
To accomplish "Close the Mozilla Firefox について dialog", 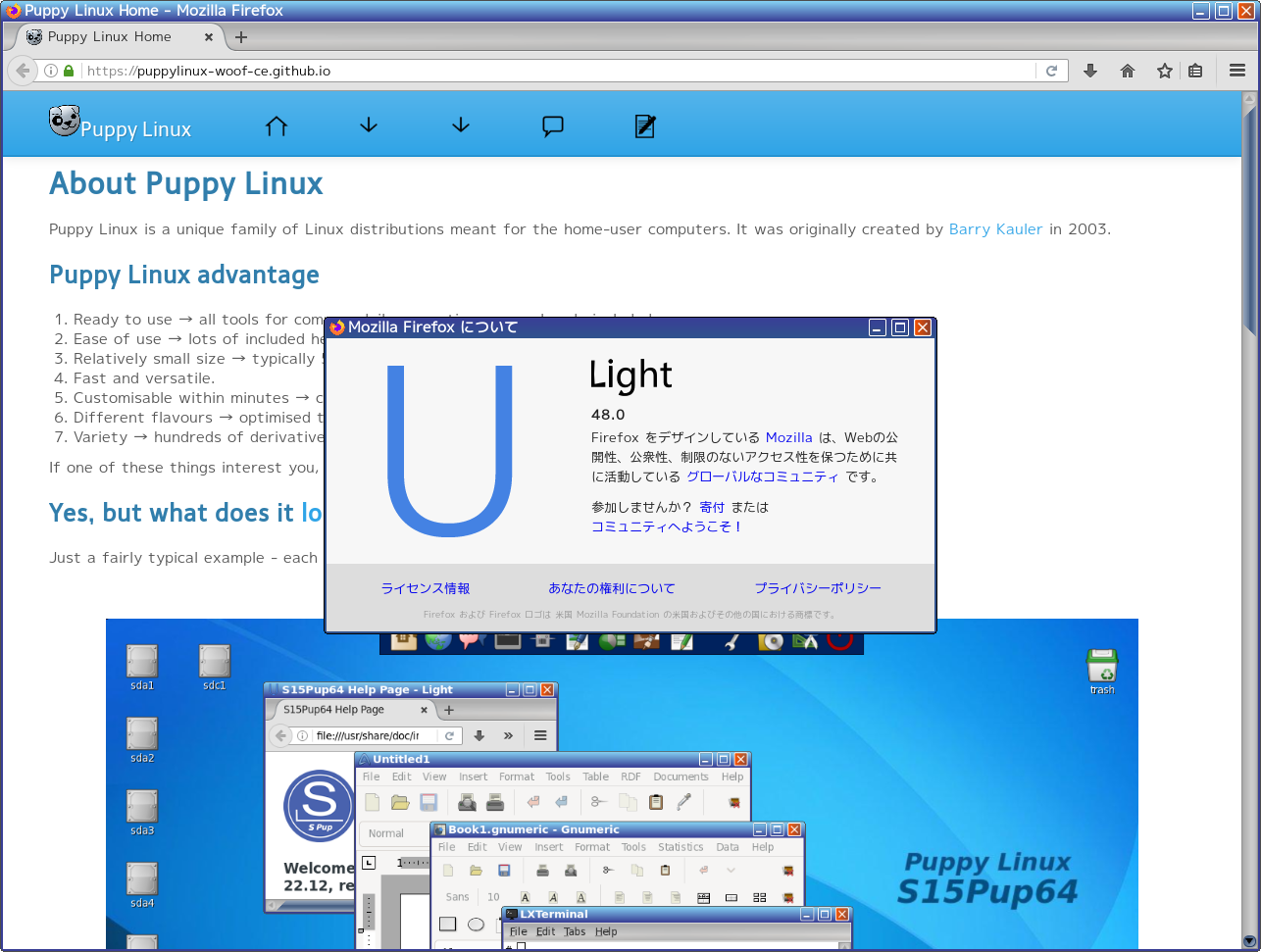I will (x=923, y=327).
